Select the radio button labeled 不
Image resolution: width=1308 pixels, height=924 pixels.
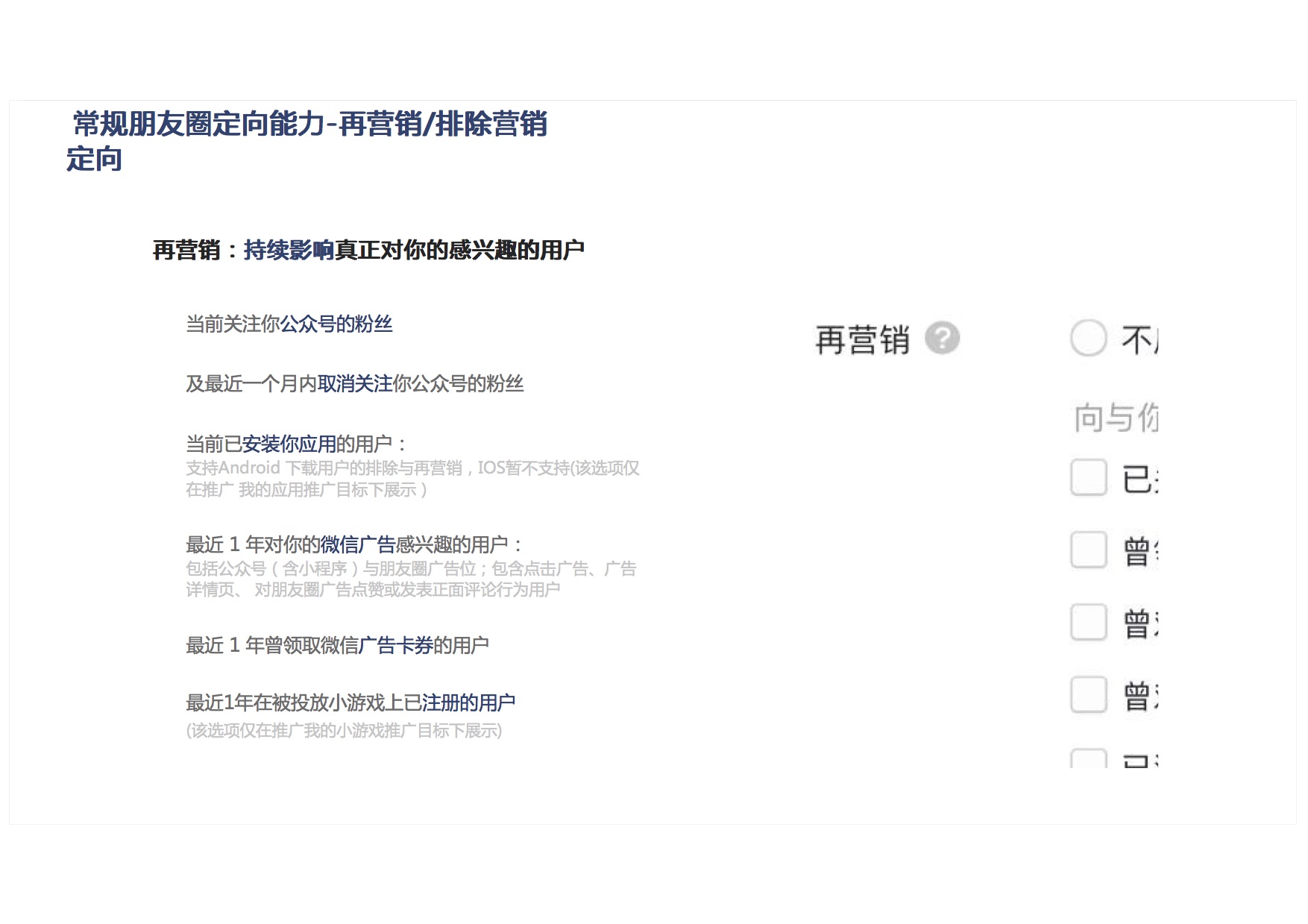[1088, 339]
